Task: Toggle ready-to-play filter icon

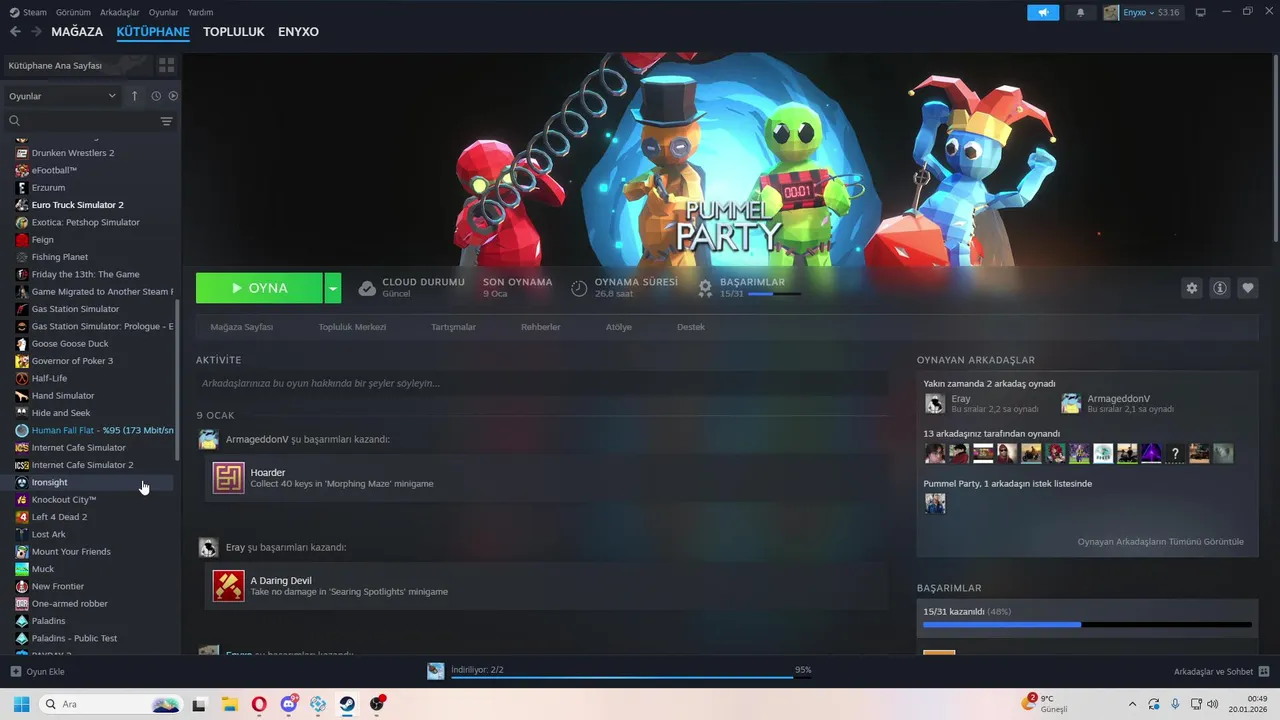Action: tap(173, 96)
